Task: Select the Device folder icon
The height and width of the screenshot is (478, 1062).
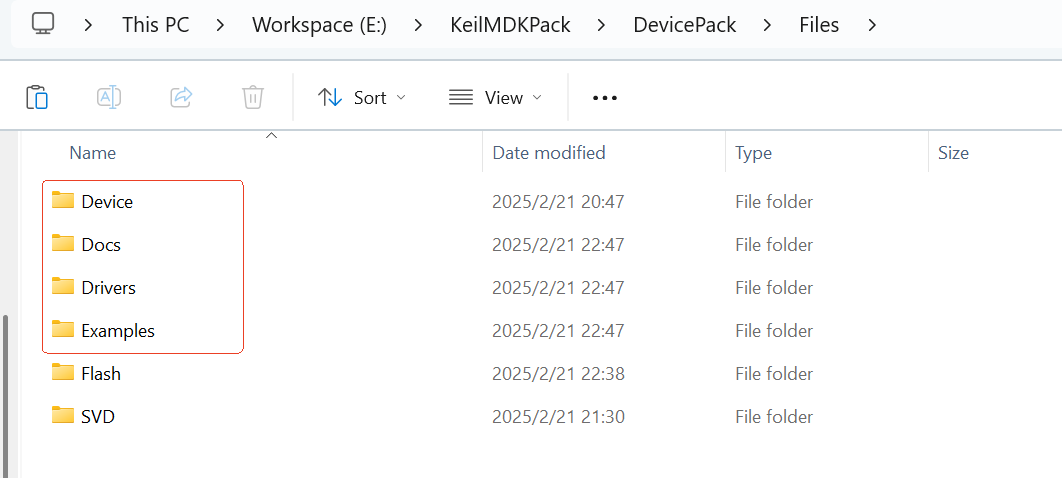Action: coord(64,201)
